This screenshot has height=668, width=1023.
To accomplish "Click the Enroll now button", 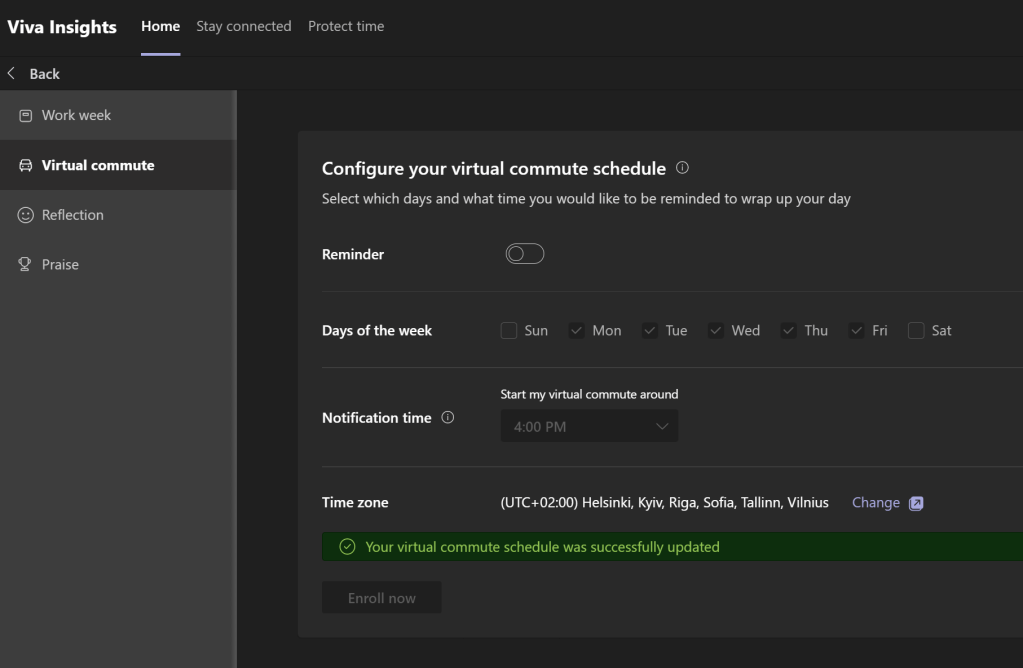I will 381,598.
